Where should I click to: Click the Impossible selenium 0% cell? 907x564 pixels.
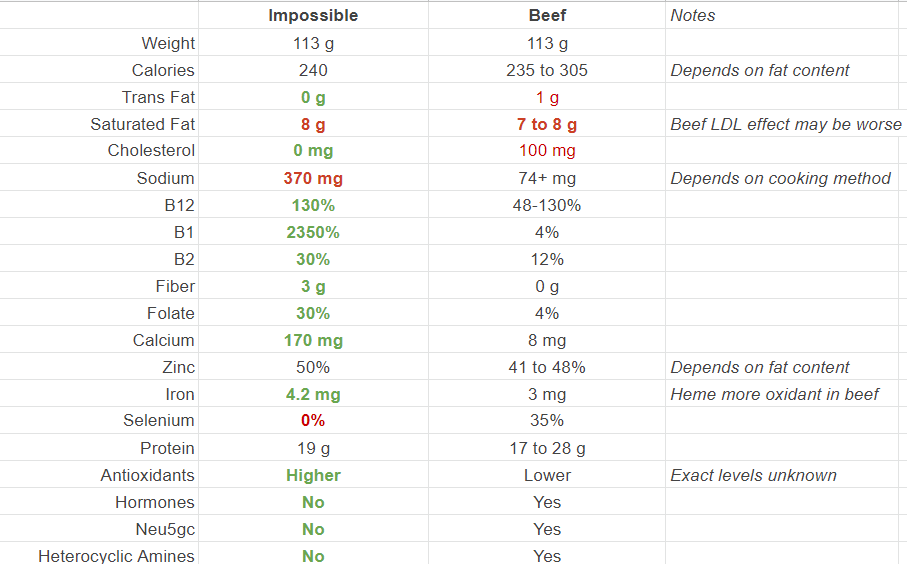[313, 420]
